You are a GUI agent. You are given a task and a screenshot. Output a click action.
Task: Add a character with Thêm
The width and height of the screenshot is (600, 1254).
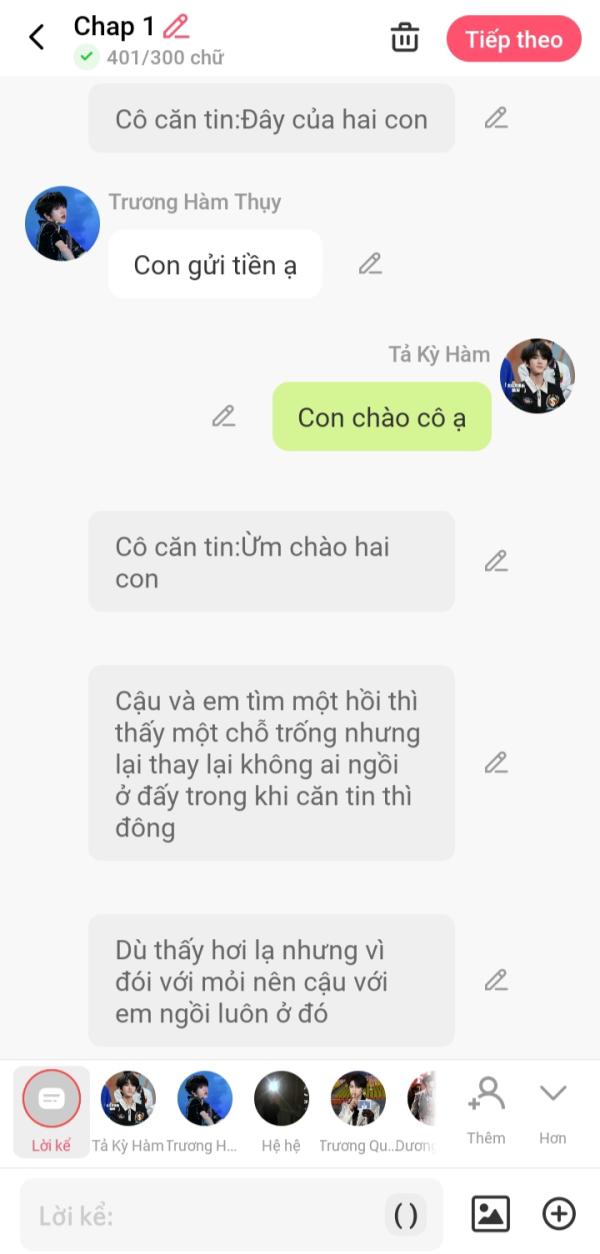pyautogui.click(x=486, y=1111)
